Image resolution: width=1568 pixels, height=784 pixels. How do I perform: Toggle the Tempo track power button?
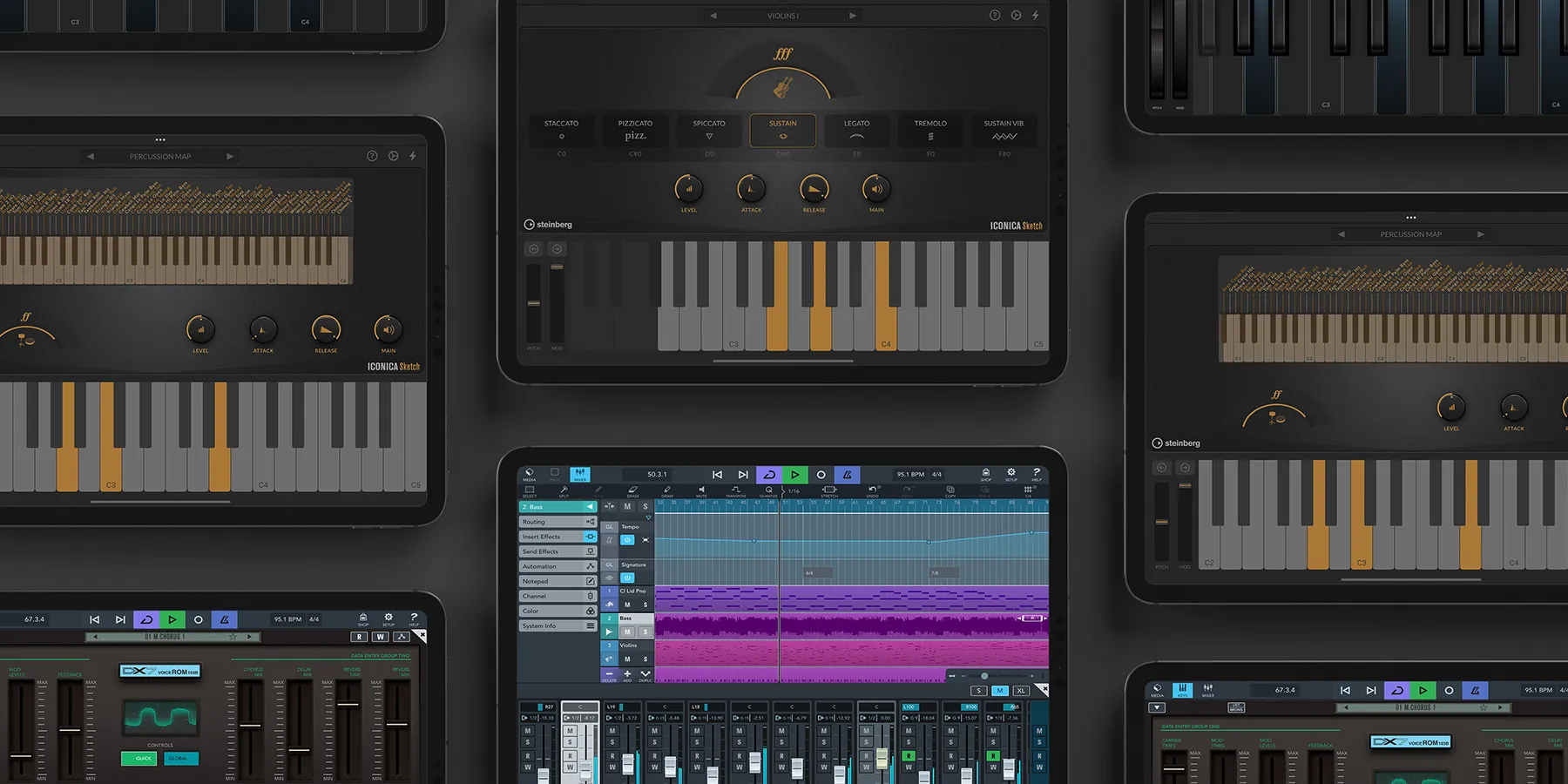[627, 540]
